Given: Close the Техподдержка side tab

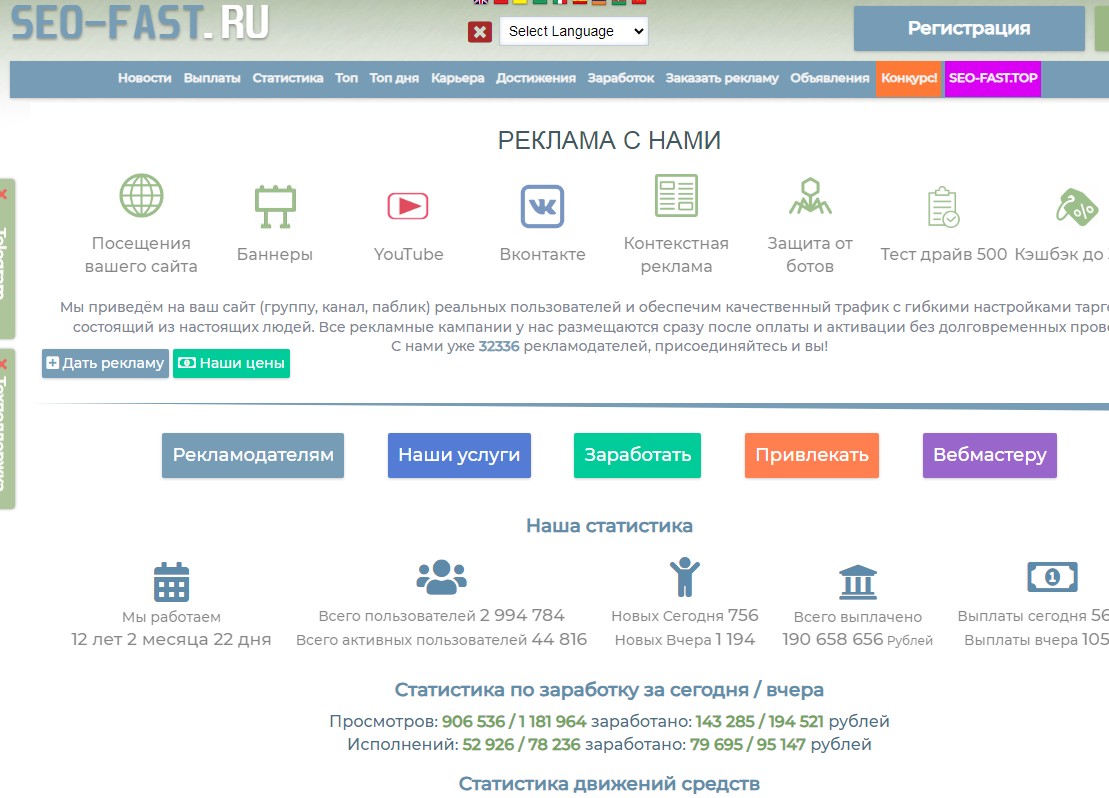Looking at the screenshot, I should tap(4, 364).
